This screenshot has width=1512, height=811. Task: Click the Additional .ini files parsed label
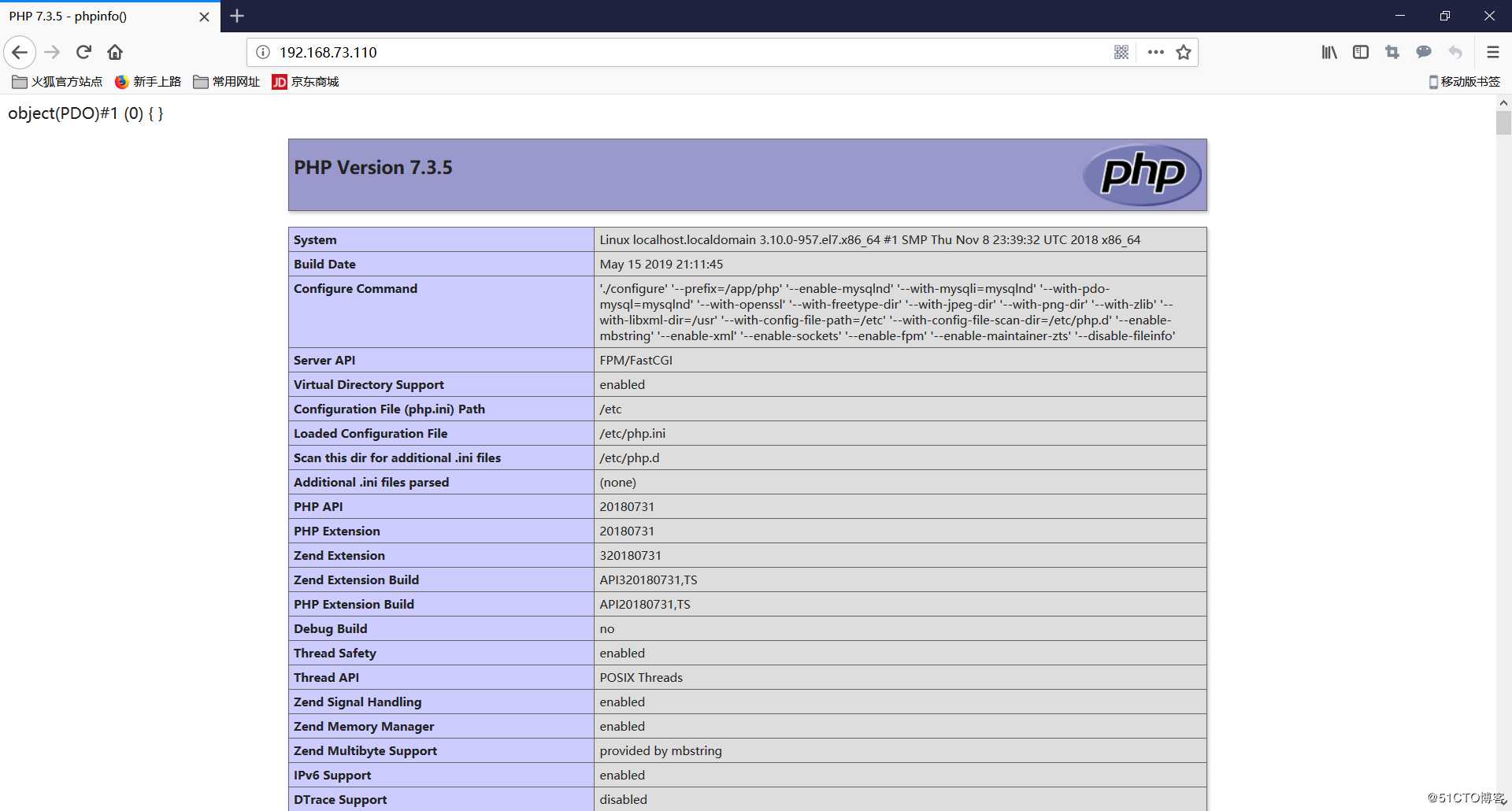coord(371,483)
